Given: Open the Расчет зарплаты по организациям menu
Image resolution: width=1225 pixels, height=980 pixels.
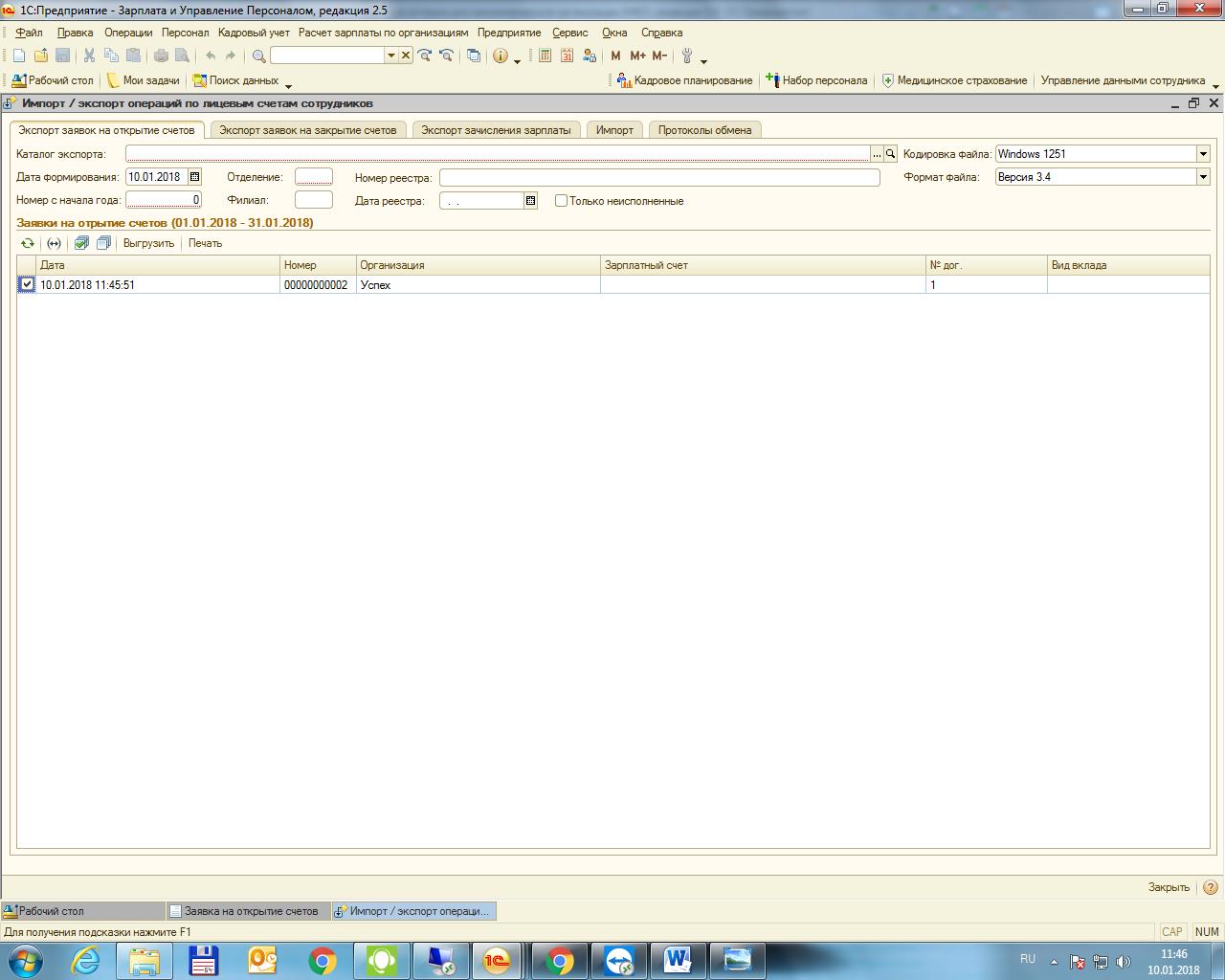Looking at the screenshot, I should click(384, 33).
